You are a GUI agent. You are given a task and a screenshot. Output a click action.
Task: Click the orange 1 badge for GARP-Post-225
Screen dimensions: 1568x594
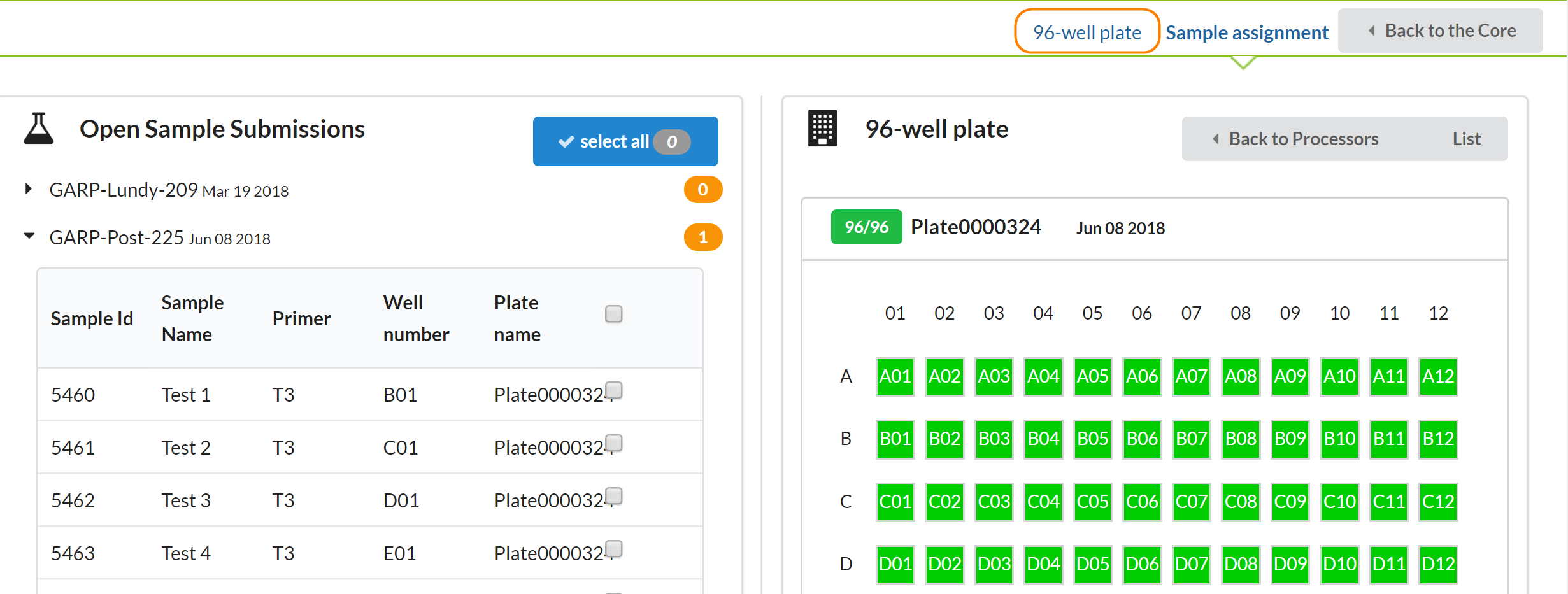[x=702, y=237]
